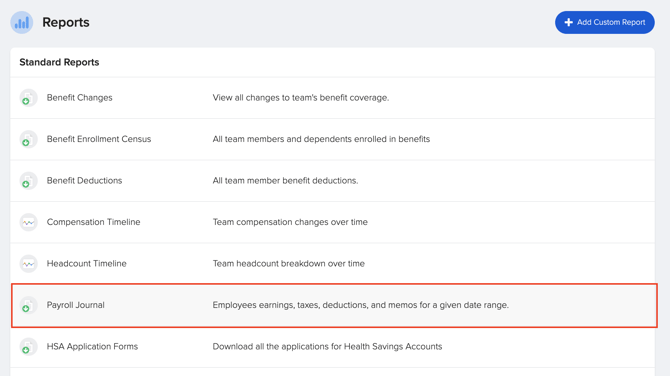
Task: Click the Payroll Journal document icon
Action: pyautogui.click(x=28, y=305)
